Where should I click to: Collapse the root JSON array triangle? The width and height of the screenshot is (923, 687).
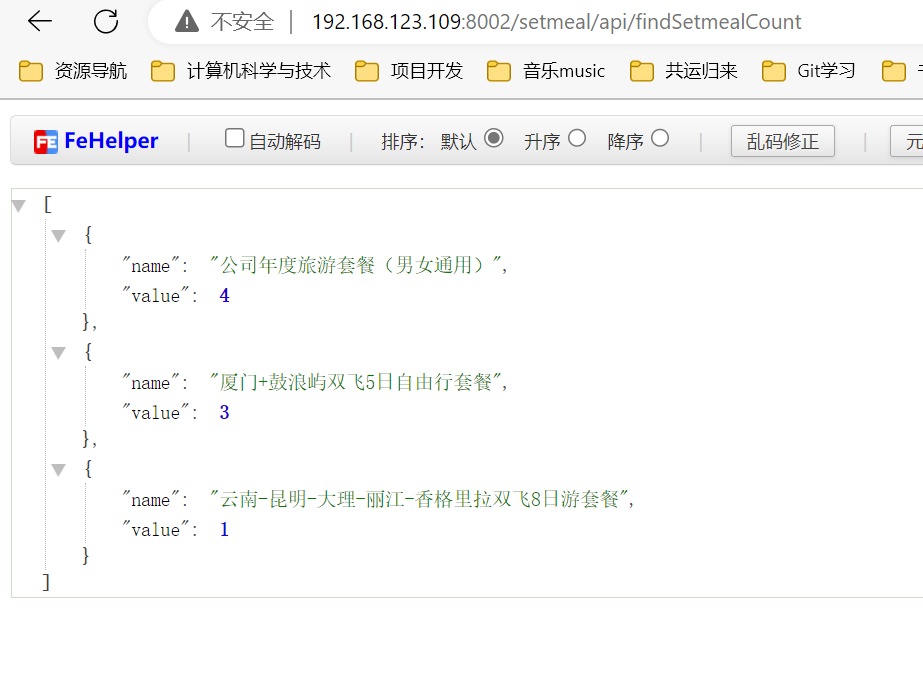19,205
